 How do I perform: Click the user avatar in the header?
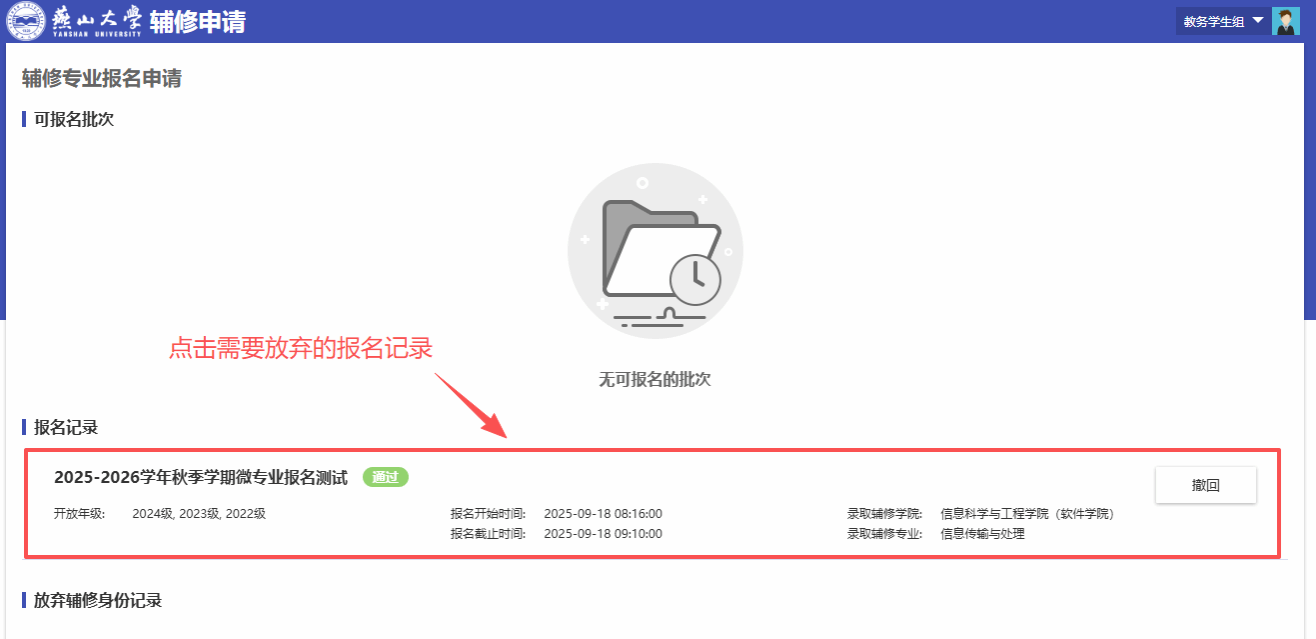(1285, 21)
